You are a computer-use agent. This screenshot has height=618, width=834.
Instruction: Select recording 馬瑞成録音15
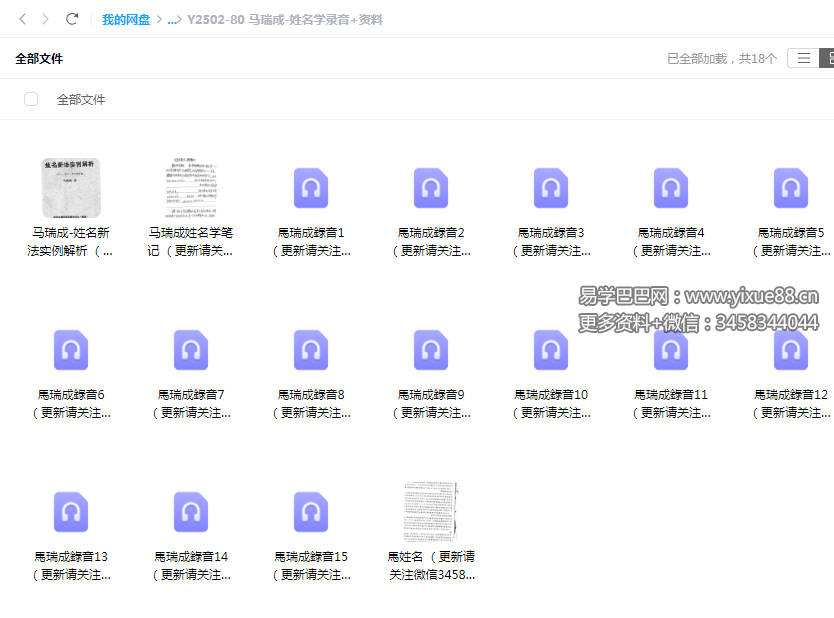click(x=310, y=512)
